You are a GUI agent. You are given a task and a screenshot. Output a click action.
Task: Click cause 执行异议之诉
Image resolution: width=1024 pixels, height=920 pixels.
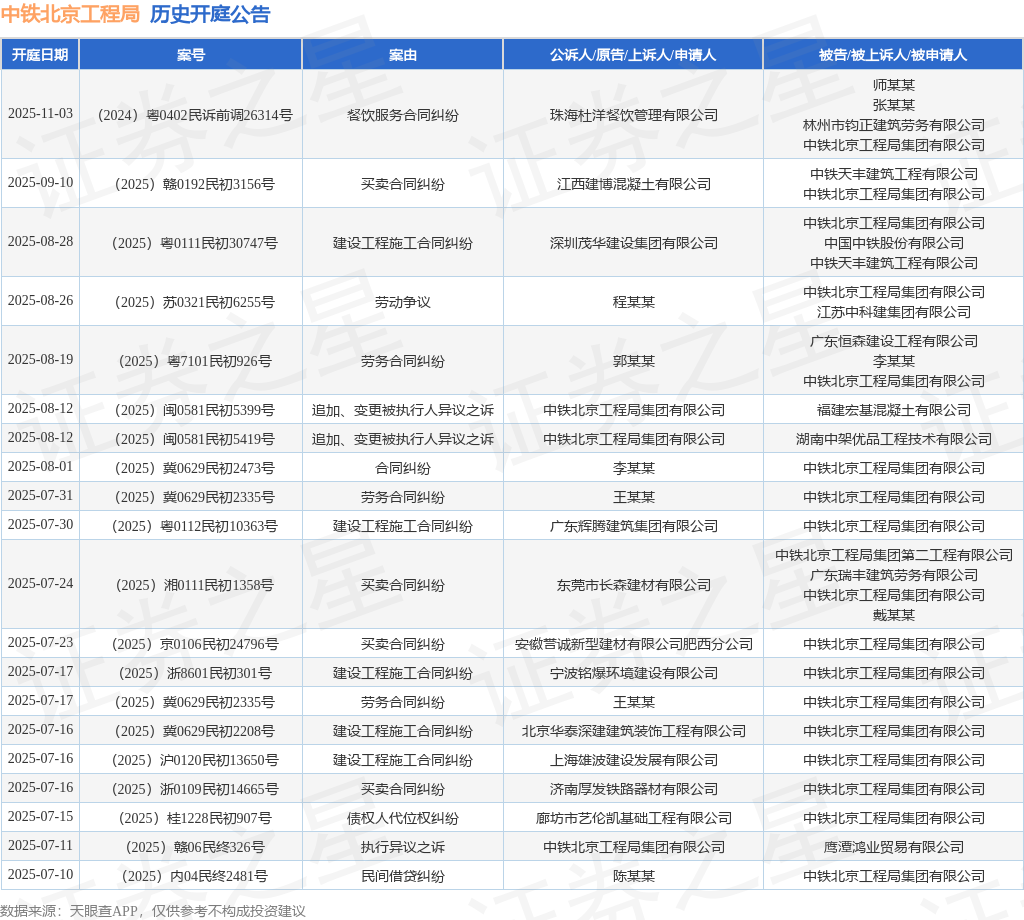tap(402, 847)
